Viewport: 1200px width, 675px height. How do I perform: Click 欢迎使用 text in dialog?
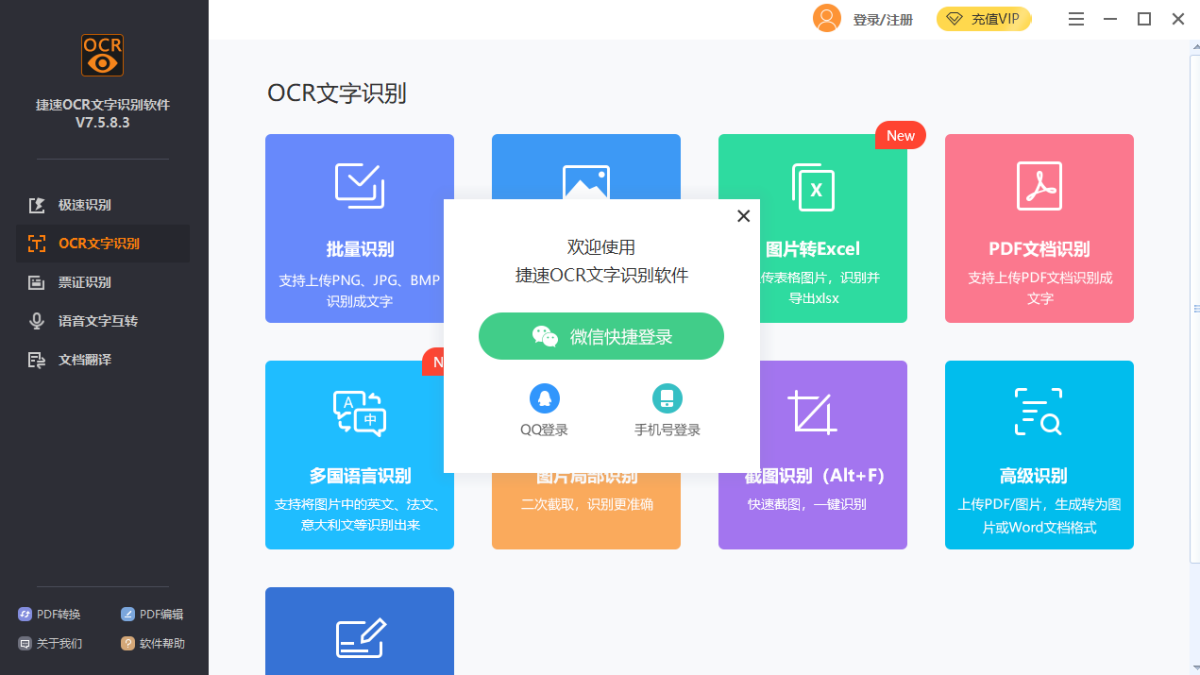coord(601,247)
